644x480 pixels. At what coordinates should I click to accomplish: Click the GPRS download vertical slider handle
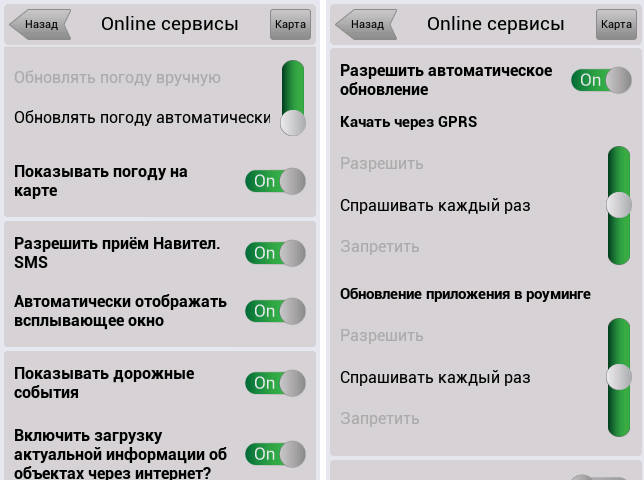pyautogui.click(x=619, y=204)
